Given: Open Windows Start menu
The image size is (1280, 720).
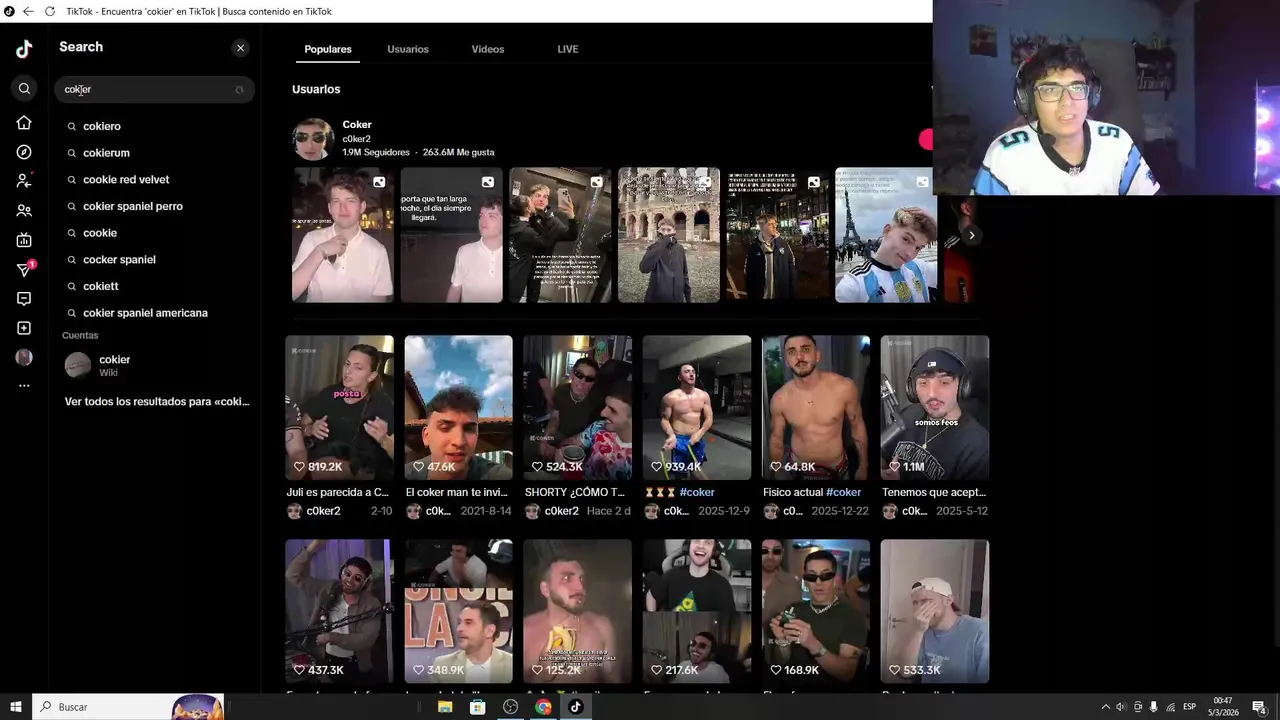Looking at the screenshot, I should point(16,707).
